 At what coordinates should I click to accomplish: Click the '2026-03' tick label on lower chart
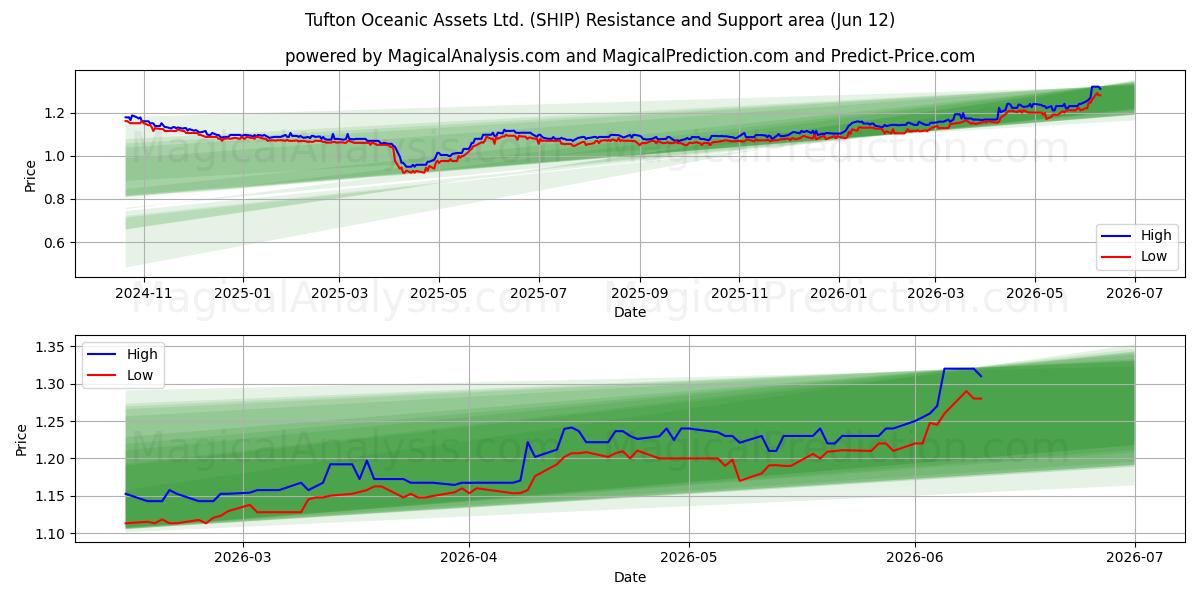click(x=243, y=559)
